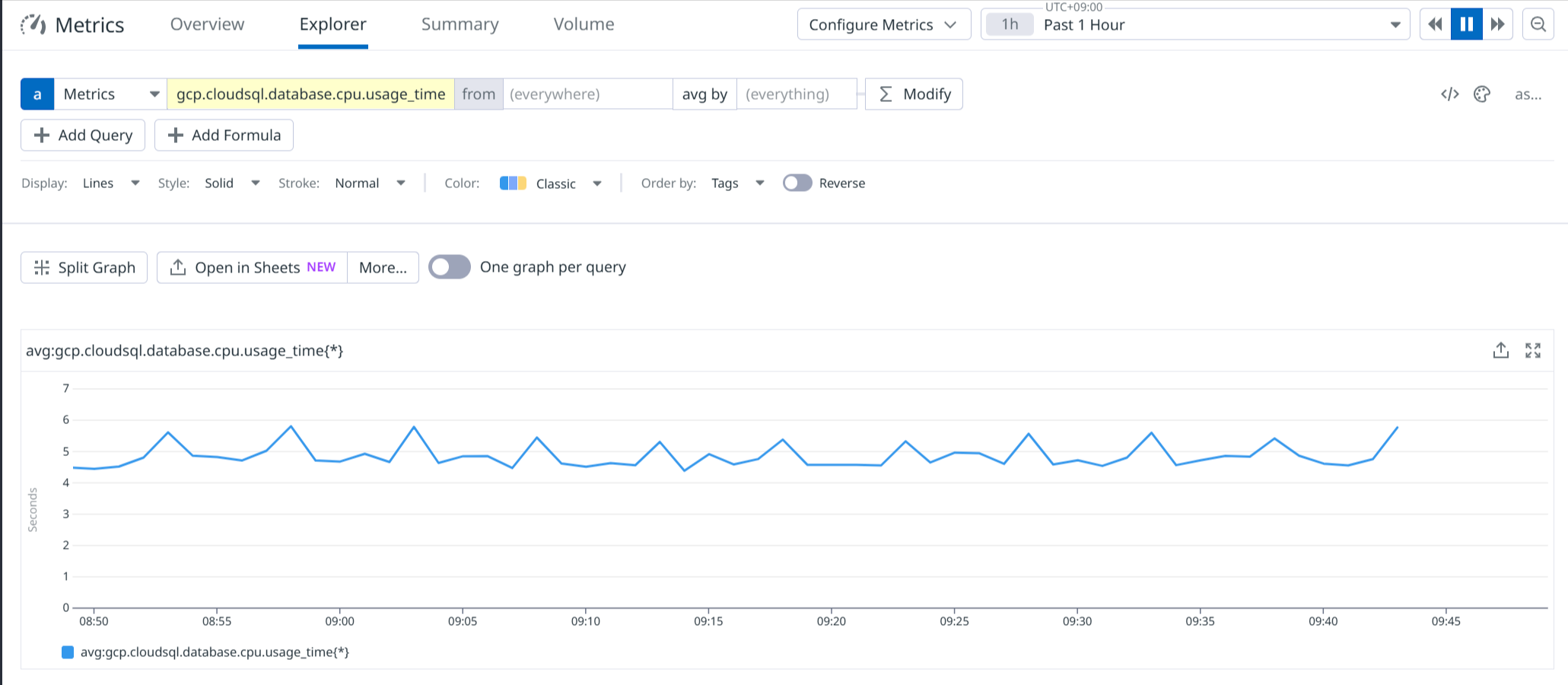Click the graph export share icon

coord(1500,350)
